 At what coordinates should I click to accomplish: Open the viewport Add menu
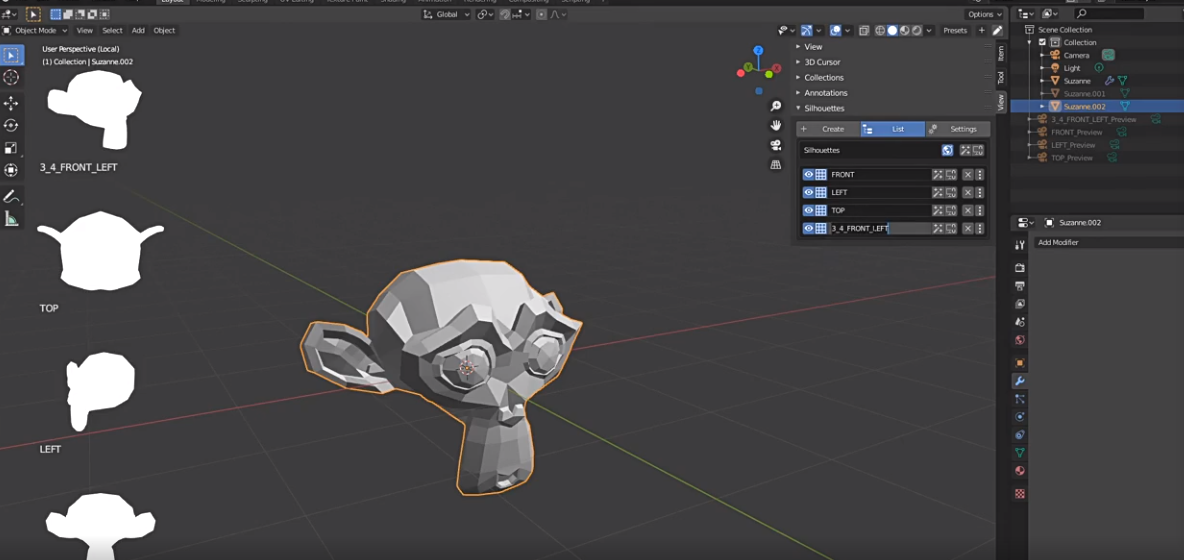[x=138, y=30]
